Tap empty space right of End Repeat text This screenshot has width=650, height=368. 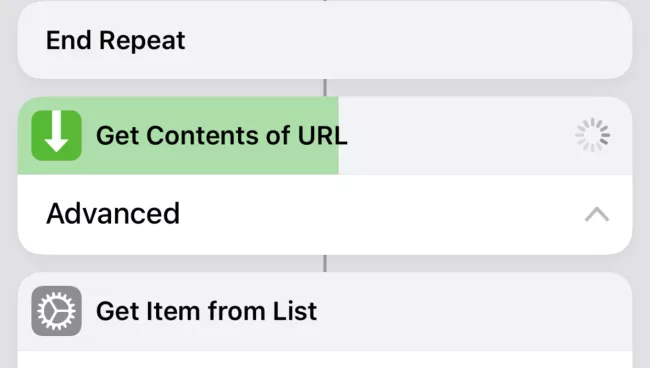[406, 41]
